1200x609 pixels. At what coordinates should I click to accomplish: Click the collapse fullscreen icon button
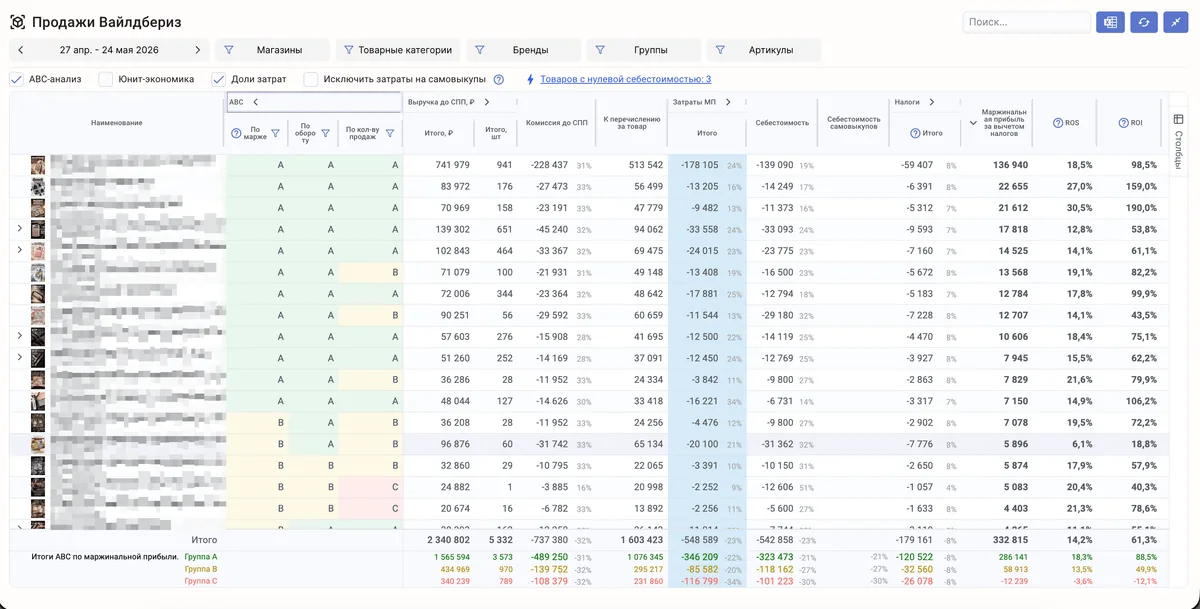pyautogui.click(x=1176, y=22)
